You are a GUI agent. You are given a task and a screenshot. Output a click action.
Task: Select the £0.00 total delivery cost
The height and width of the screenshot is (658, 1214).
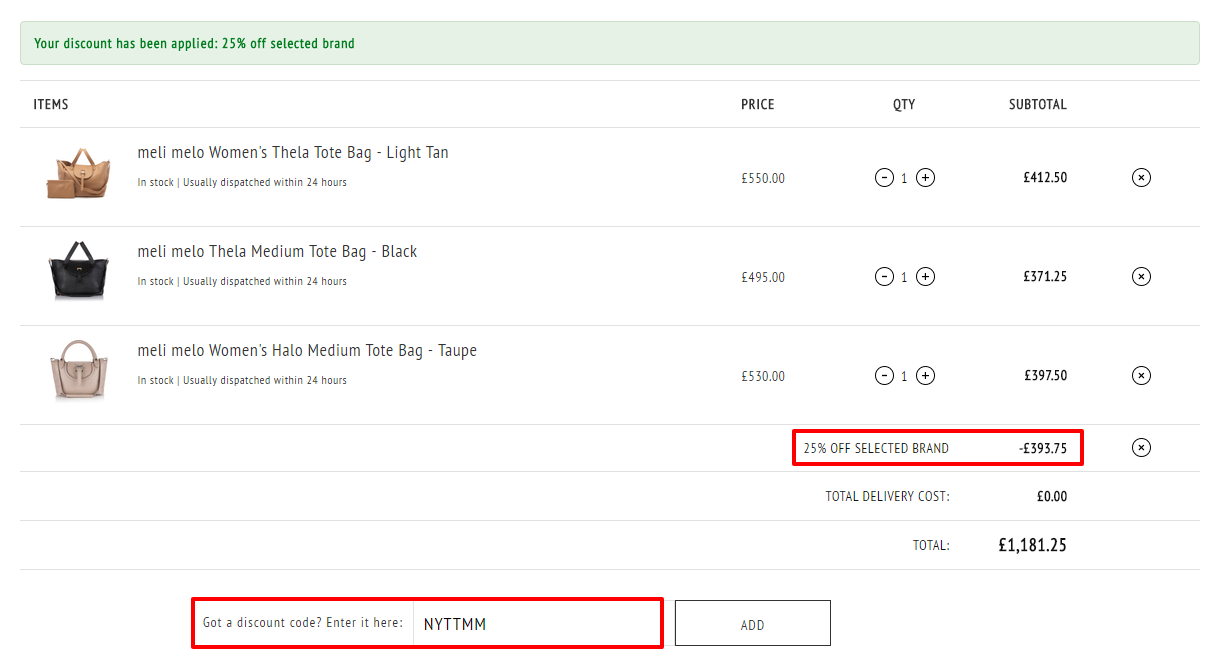(1052, 497)
